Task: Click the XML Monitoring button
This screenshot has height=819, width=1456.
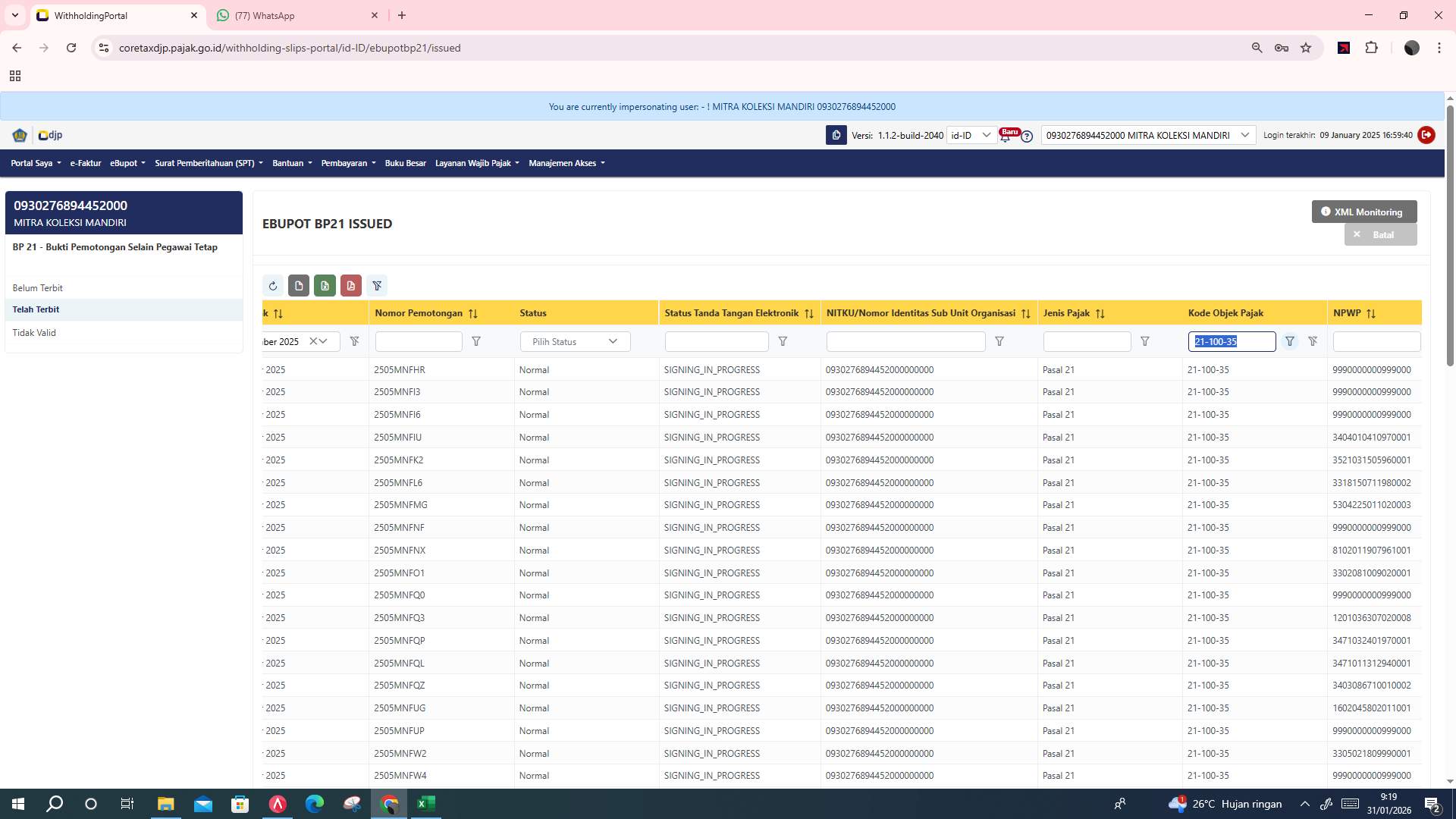Action: [x=1363, y=212]
